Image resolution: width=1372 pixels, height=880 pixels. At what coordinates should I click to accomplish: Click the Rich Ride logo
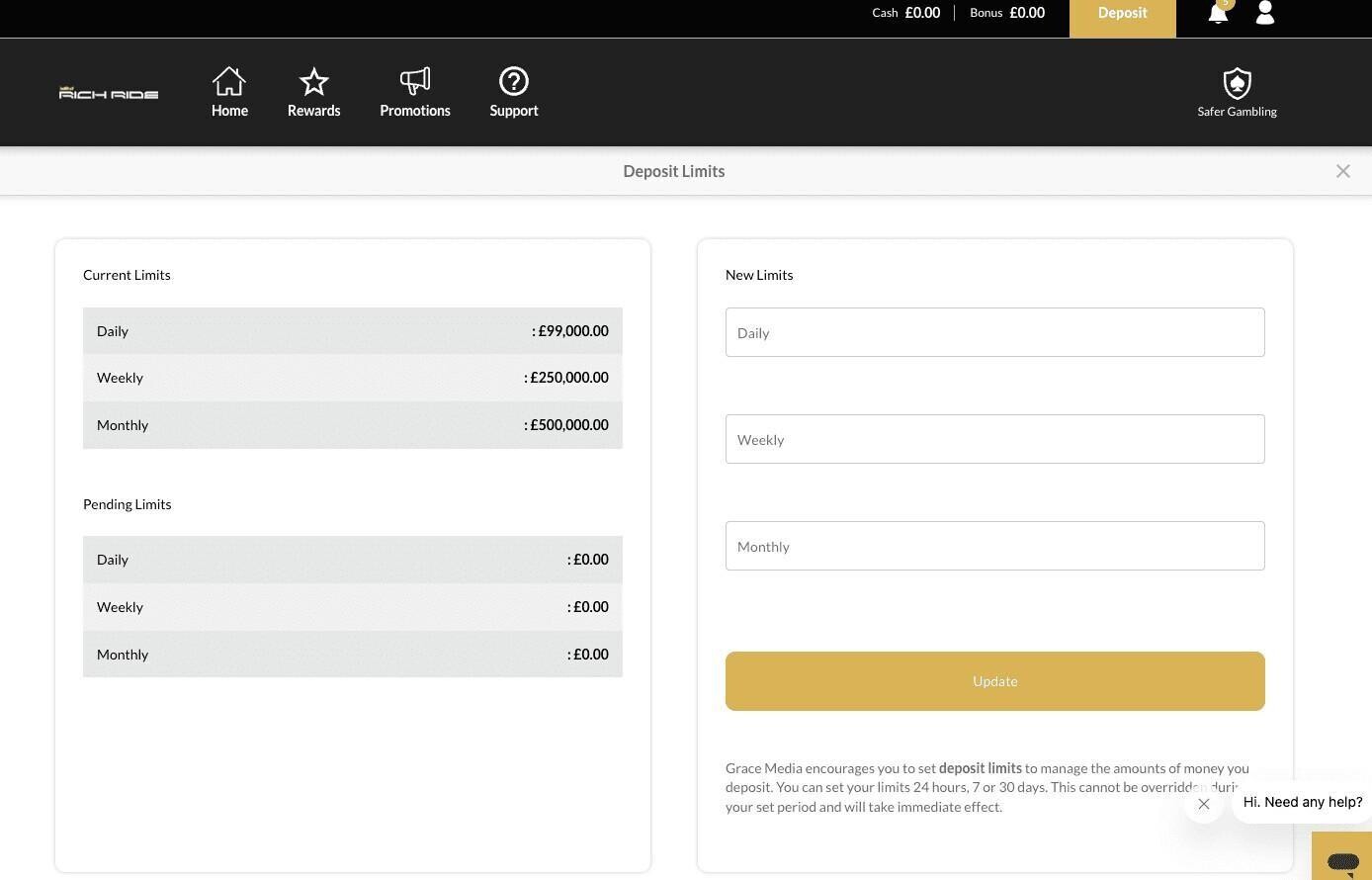pyautogui.click(x=109, y=93)
